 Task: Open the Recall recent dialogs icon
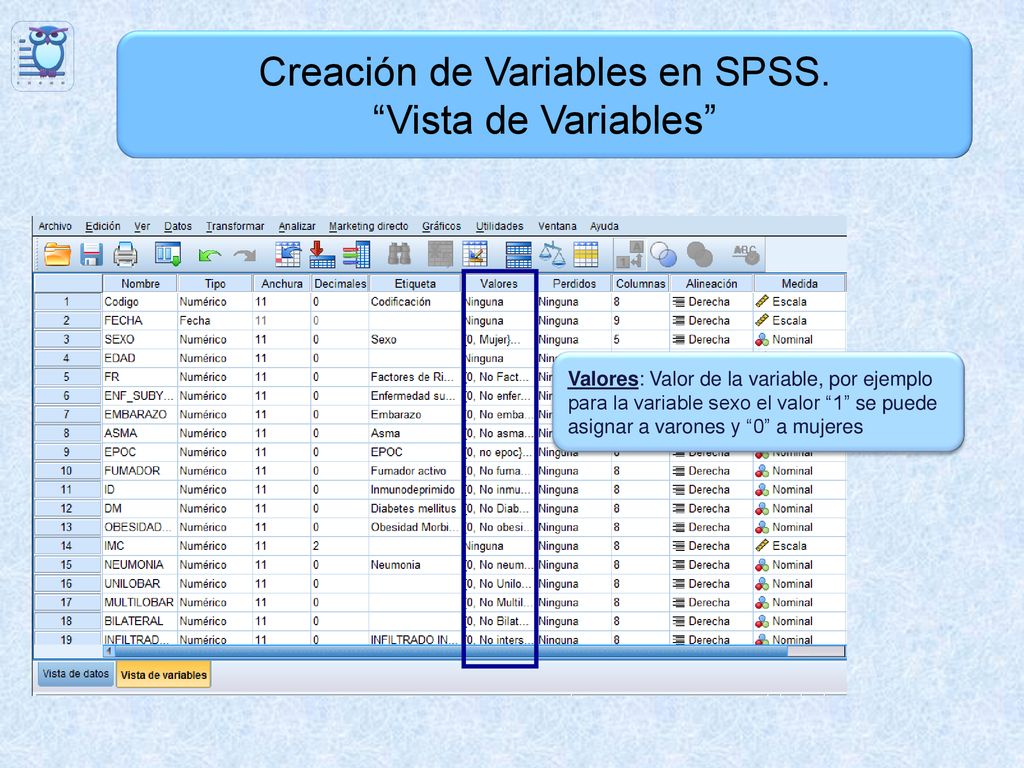click(x=168, y=254)
